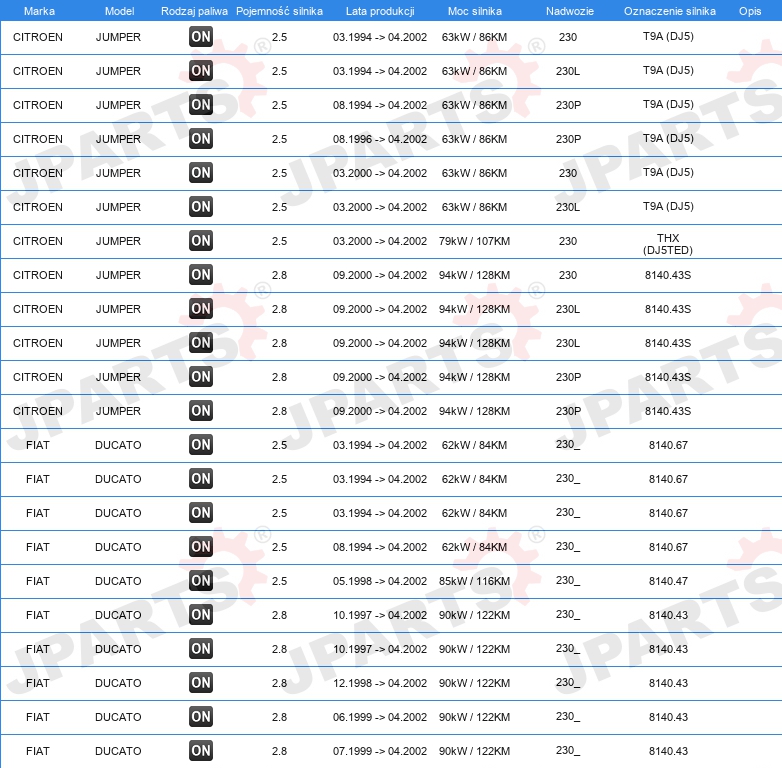
Task: Select the '79kW / 107KM' power cell
Action: point(474,241)
